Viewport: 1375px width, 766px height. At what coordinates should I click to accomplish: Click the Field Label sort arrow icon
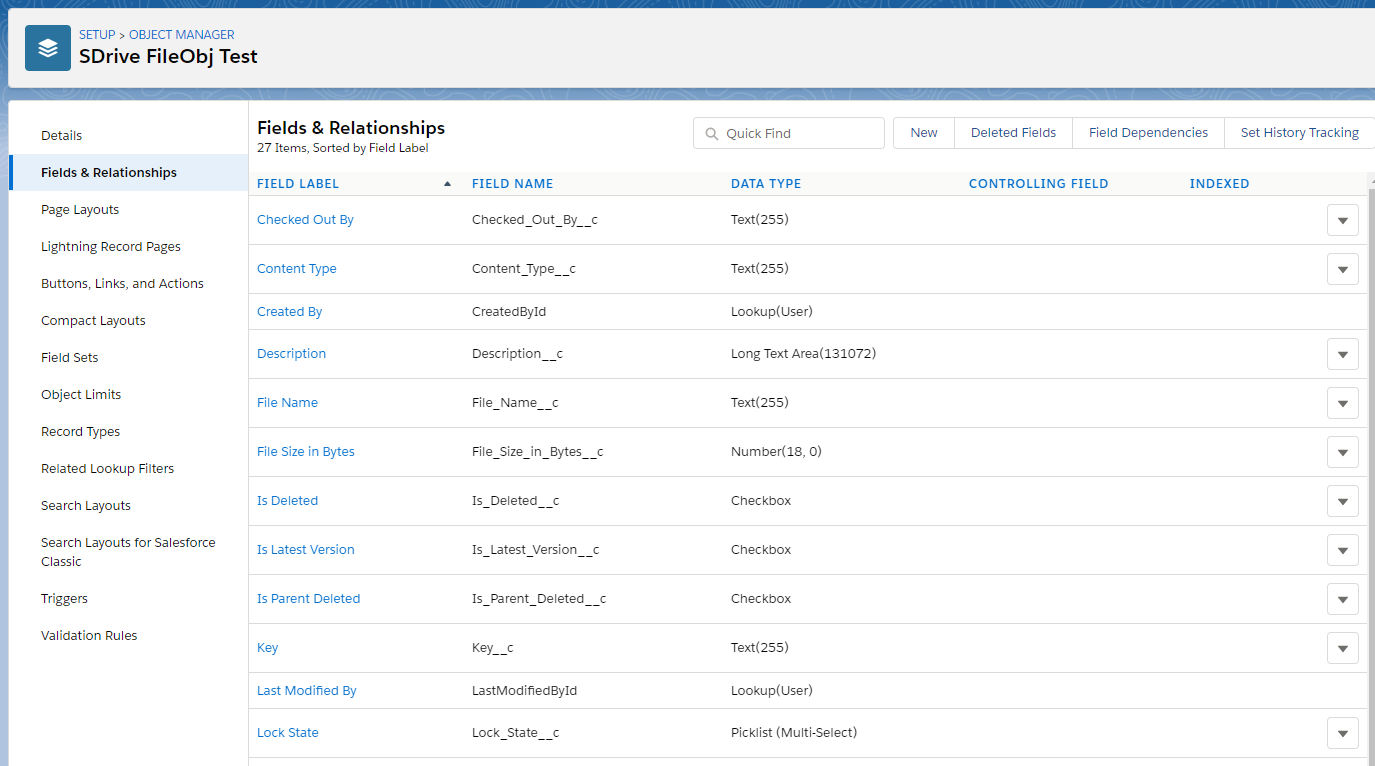447,184
